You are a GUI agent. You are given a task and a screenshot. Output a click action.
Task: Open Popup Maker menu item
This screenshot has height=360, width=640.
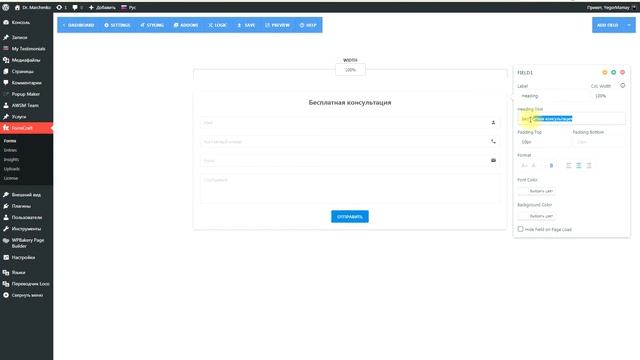[x=27, y=94]
